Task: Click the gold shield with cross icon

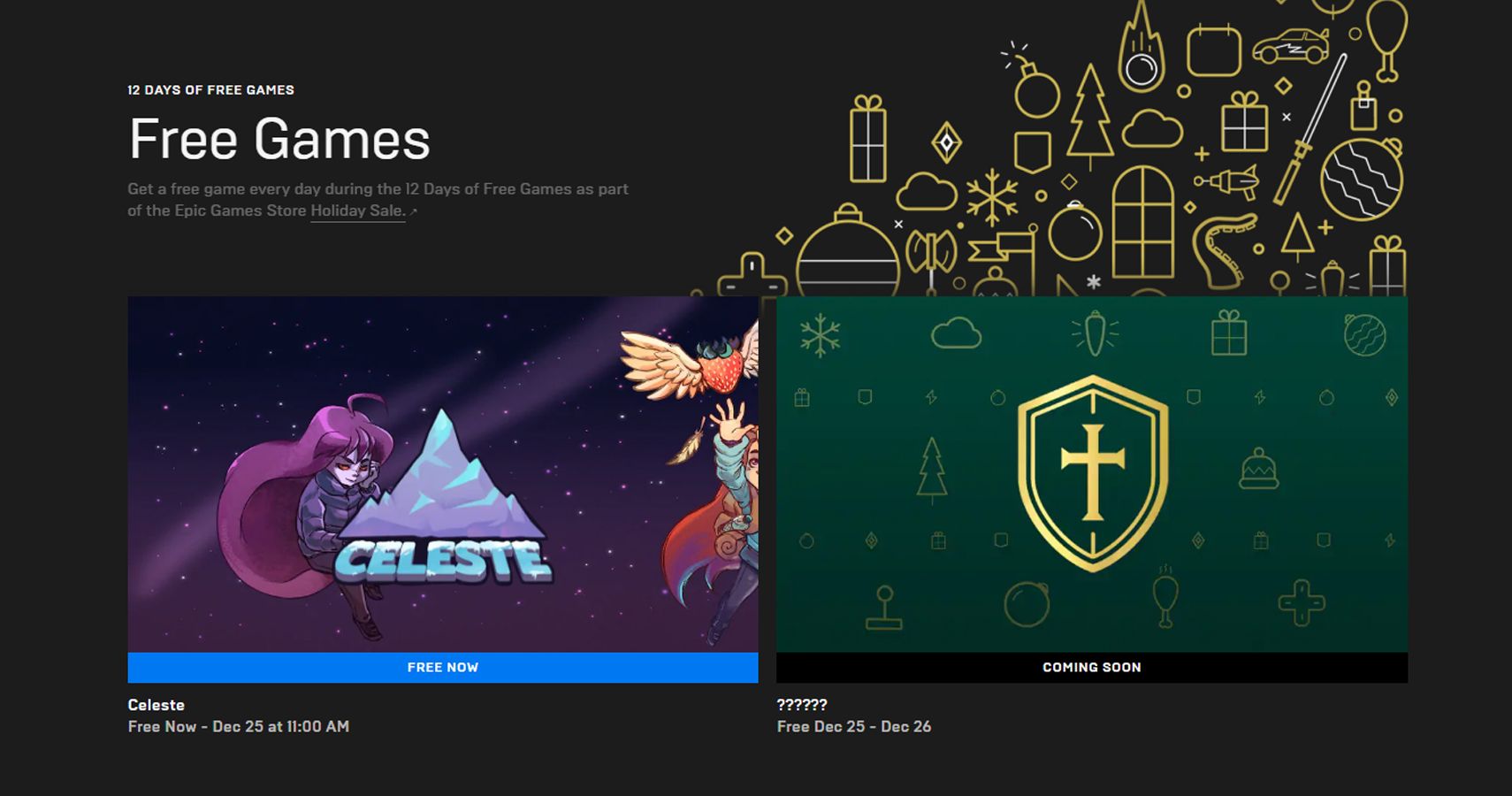Action: [1093, 473]
